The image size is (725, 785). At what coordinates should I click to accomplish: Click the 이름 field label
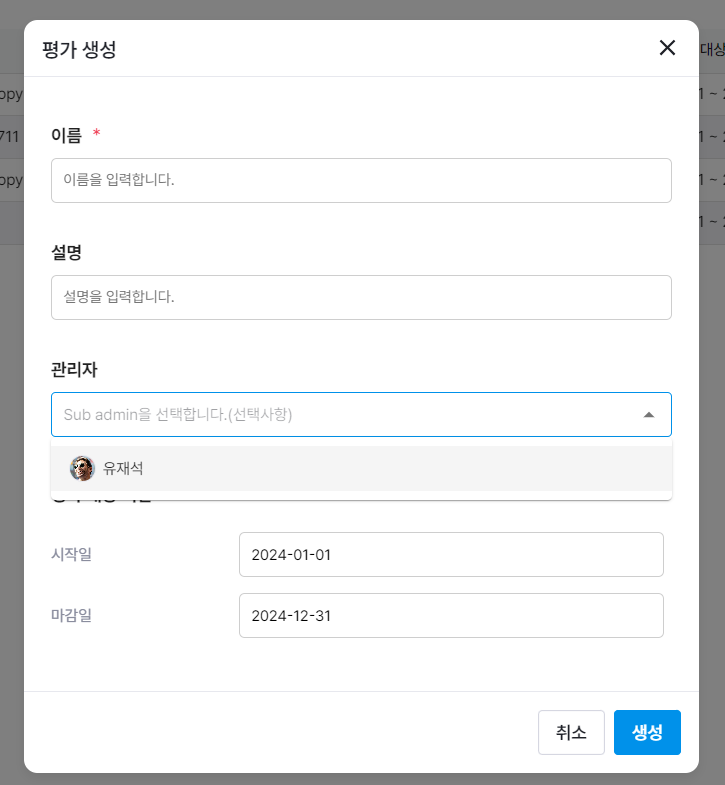point(66,135)
